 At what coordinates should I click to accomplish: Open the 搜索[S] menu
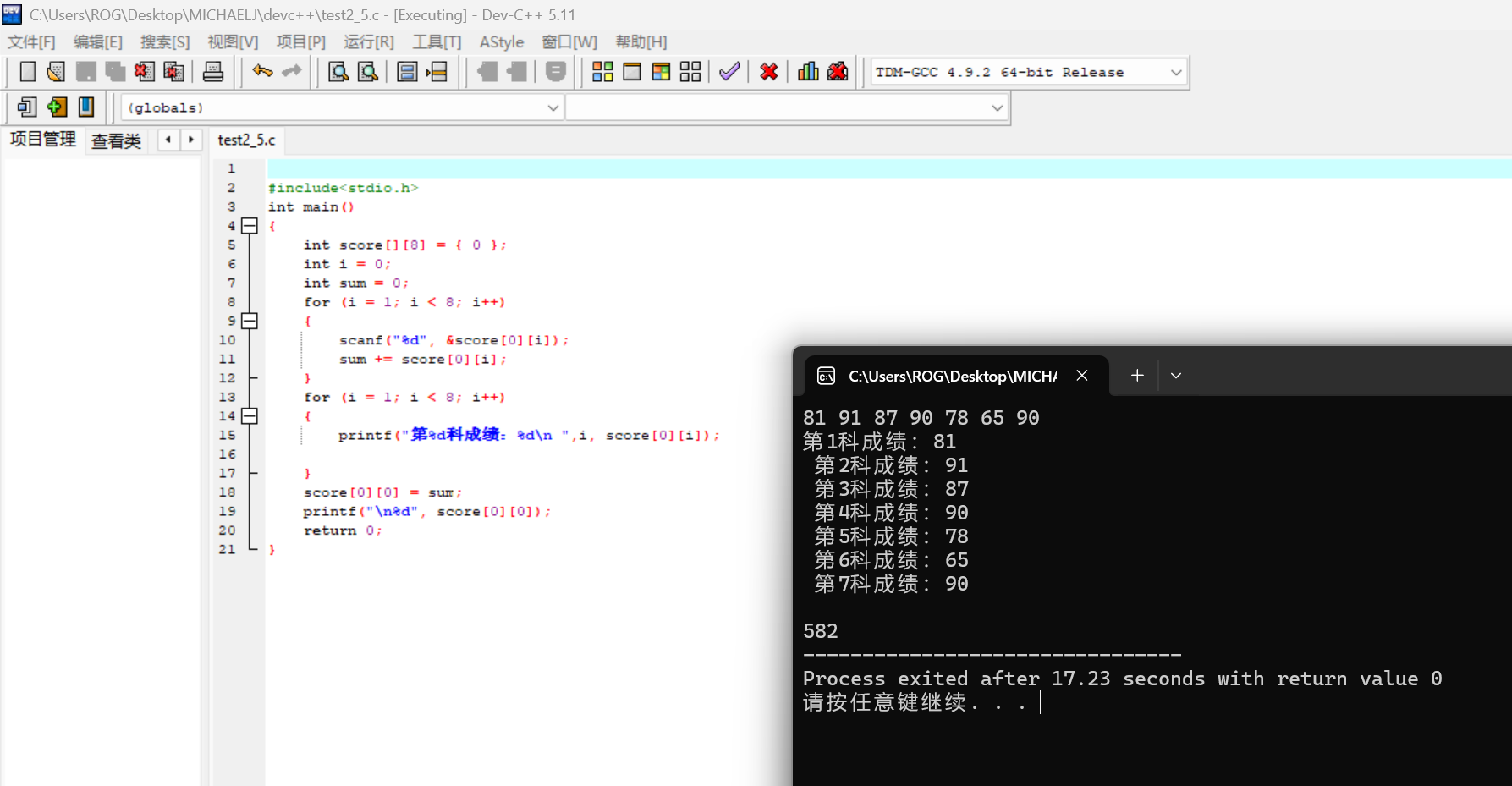165,41
